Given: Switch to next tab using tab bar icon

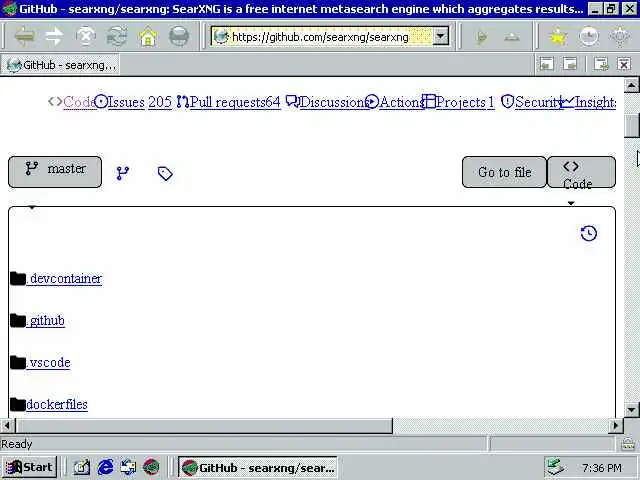Looking at the screenshot, I should (570, 64).
